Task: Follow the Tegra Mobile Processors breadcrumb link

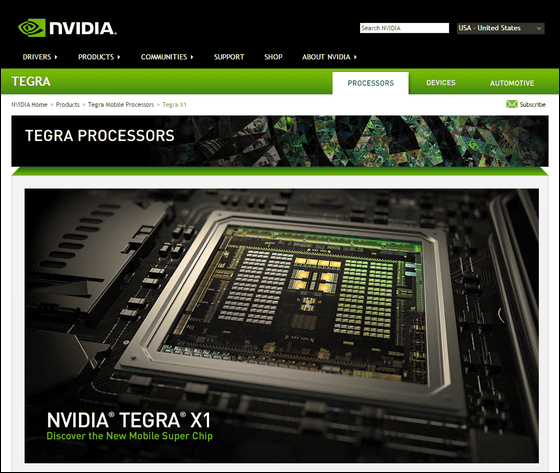Action: click(121, 104)
